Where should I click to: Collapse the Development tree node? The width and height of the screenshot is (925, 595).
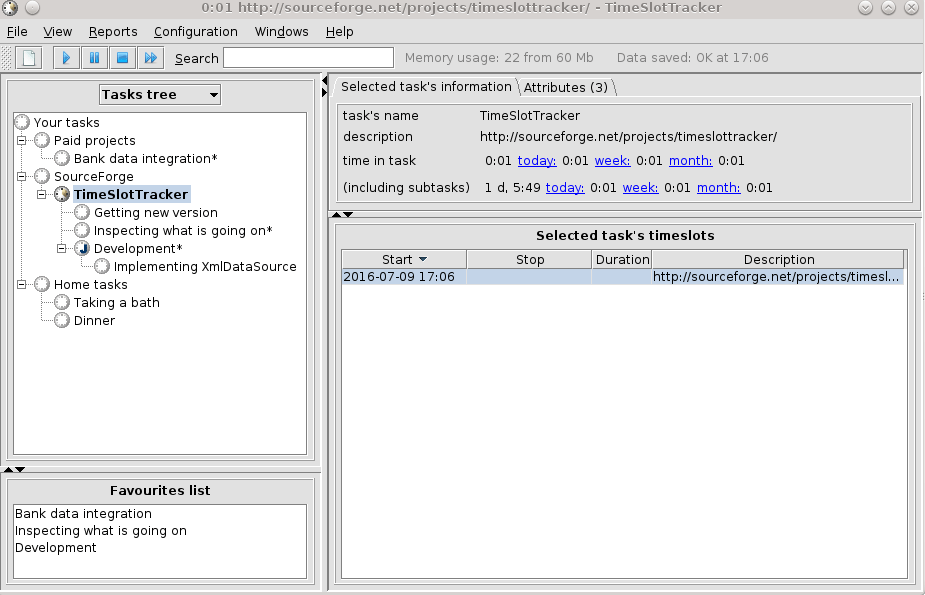(x=62, y=248)
